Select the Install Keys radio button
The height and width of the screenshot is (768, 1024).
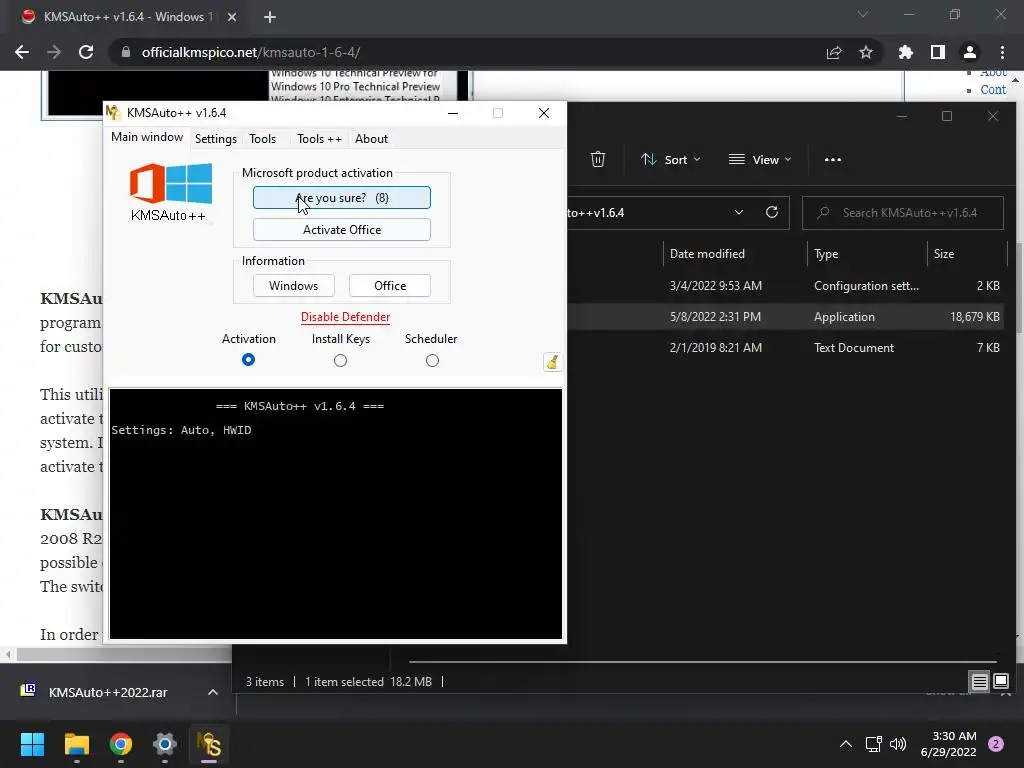[340, 360]
